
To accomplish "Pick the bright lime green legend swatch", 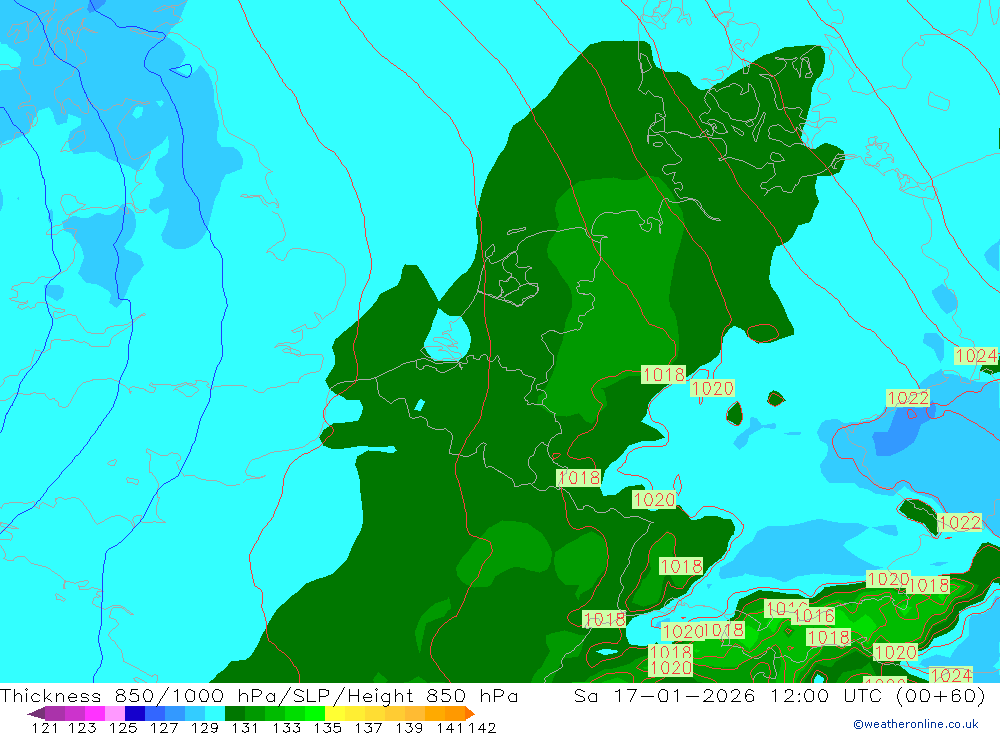I will pyautogui.click(x=315, y=713).
